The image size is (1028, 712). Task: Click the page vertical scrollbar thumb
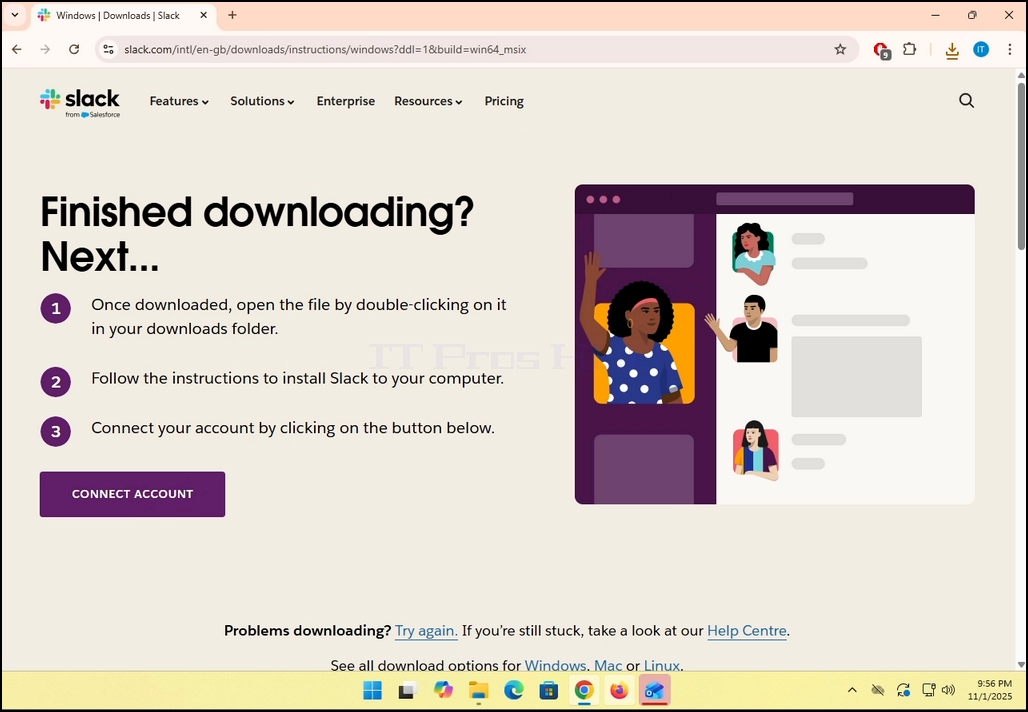point(1021,166)
